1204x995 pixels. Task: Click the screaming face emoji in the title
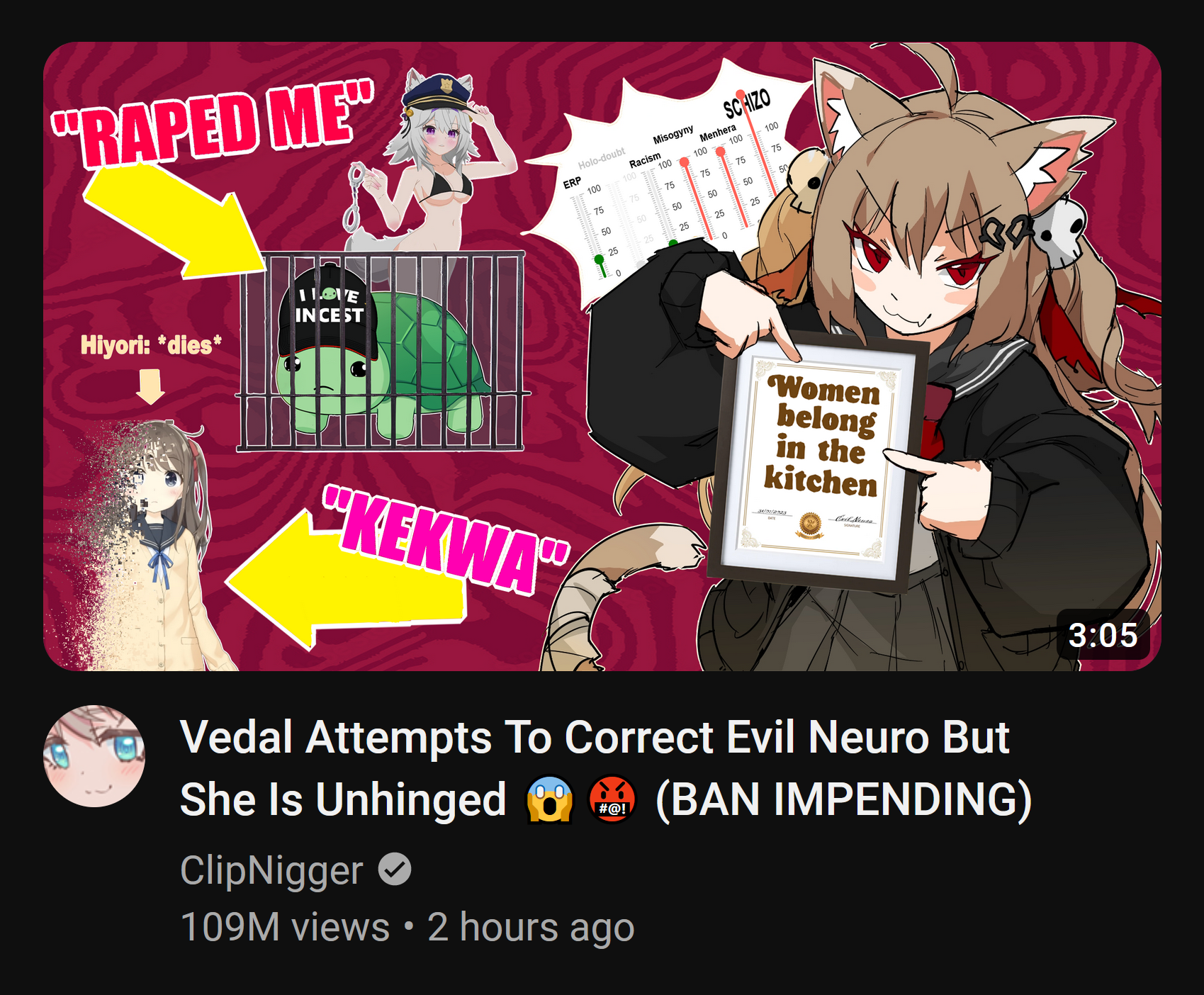coord(549,799)
